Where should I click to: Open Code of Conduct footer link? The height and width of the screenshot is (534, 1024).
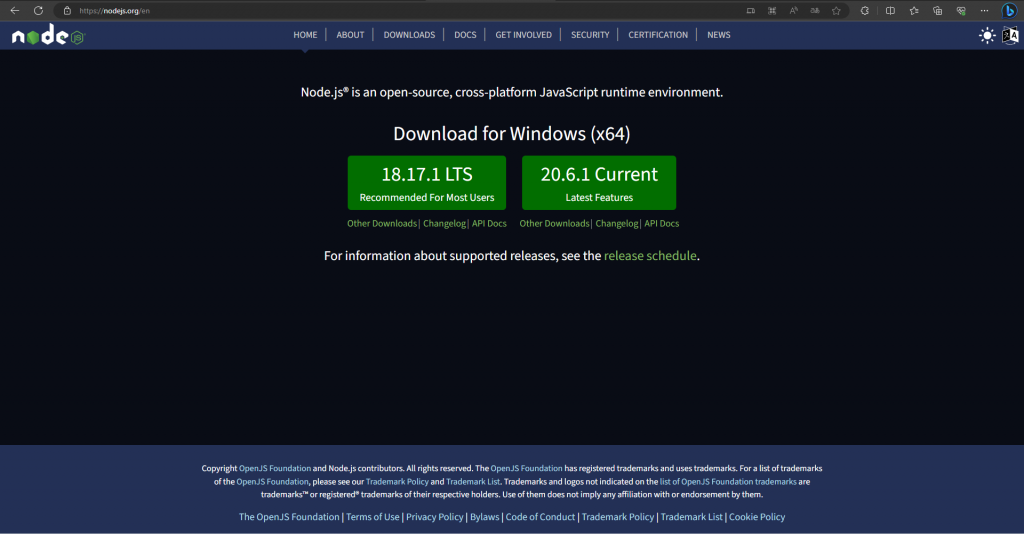tap(540, 516)
